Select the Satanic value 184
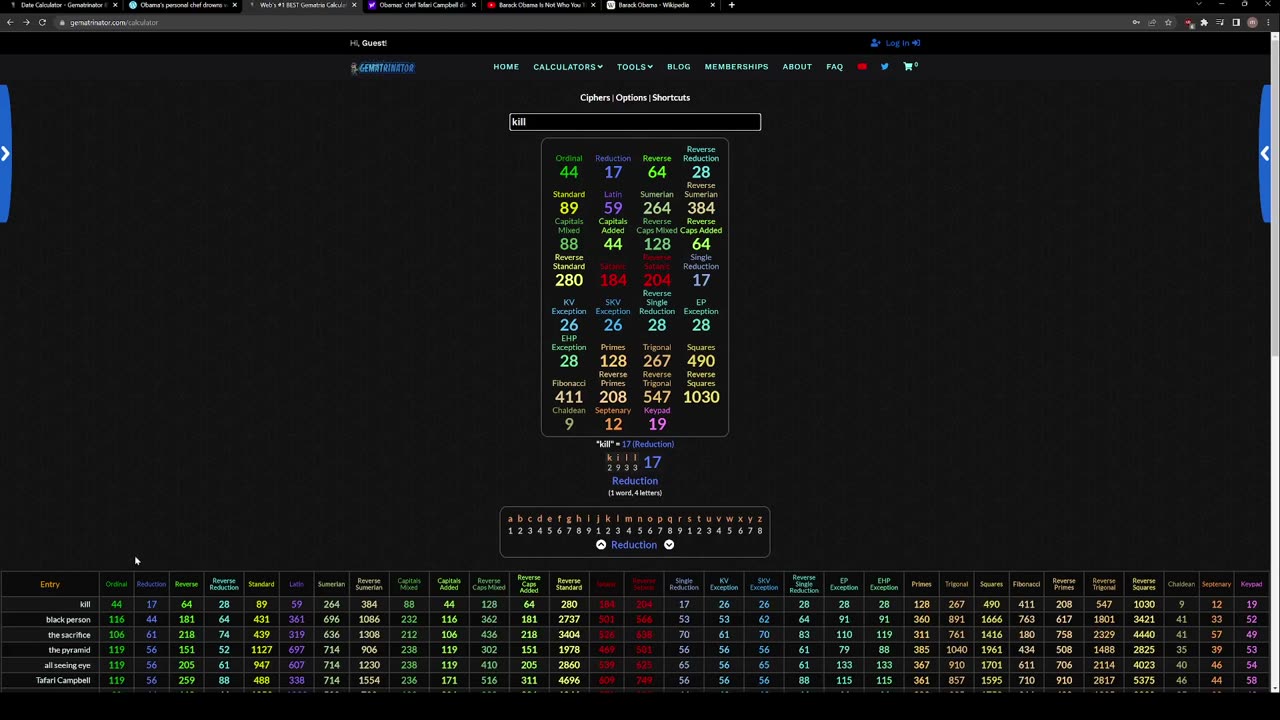The height and width of the screenshot is (720, 1280). pyautogui.click(x=613, y=280)
